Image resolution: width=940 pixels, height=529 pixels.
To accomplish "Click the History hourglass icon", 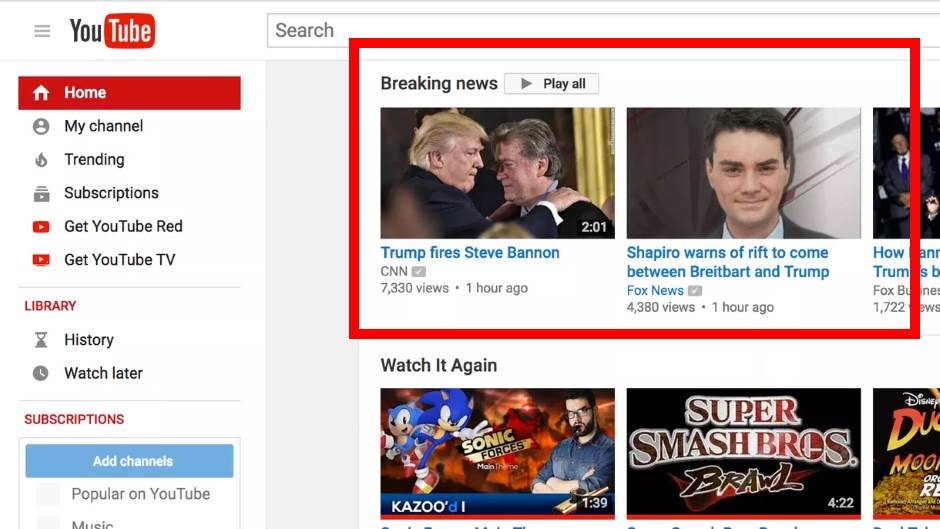I will (41, 340).
